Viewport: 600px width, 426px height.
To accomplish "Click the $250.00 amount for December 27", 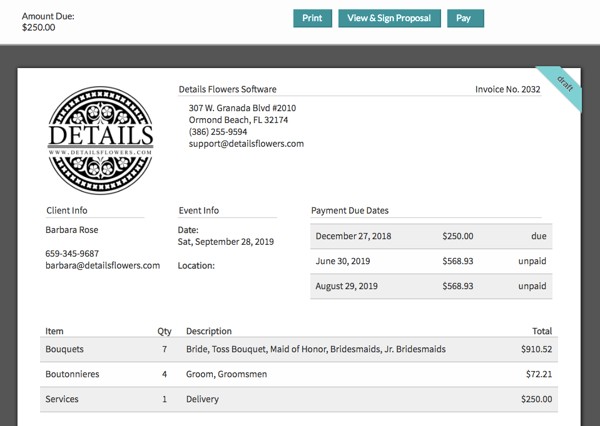I will 458,236.
